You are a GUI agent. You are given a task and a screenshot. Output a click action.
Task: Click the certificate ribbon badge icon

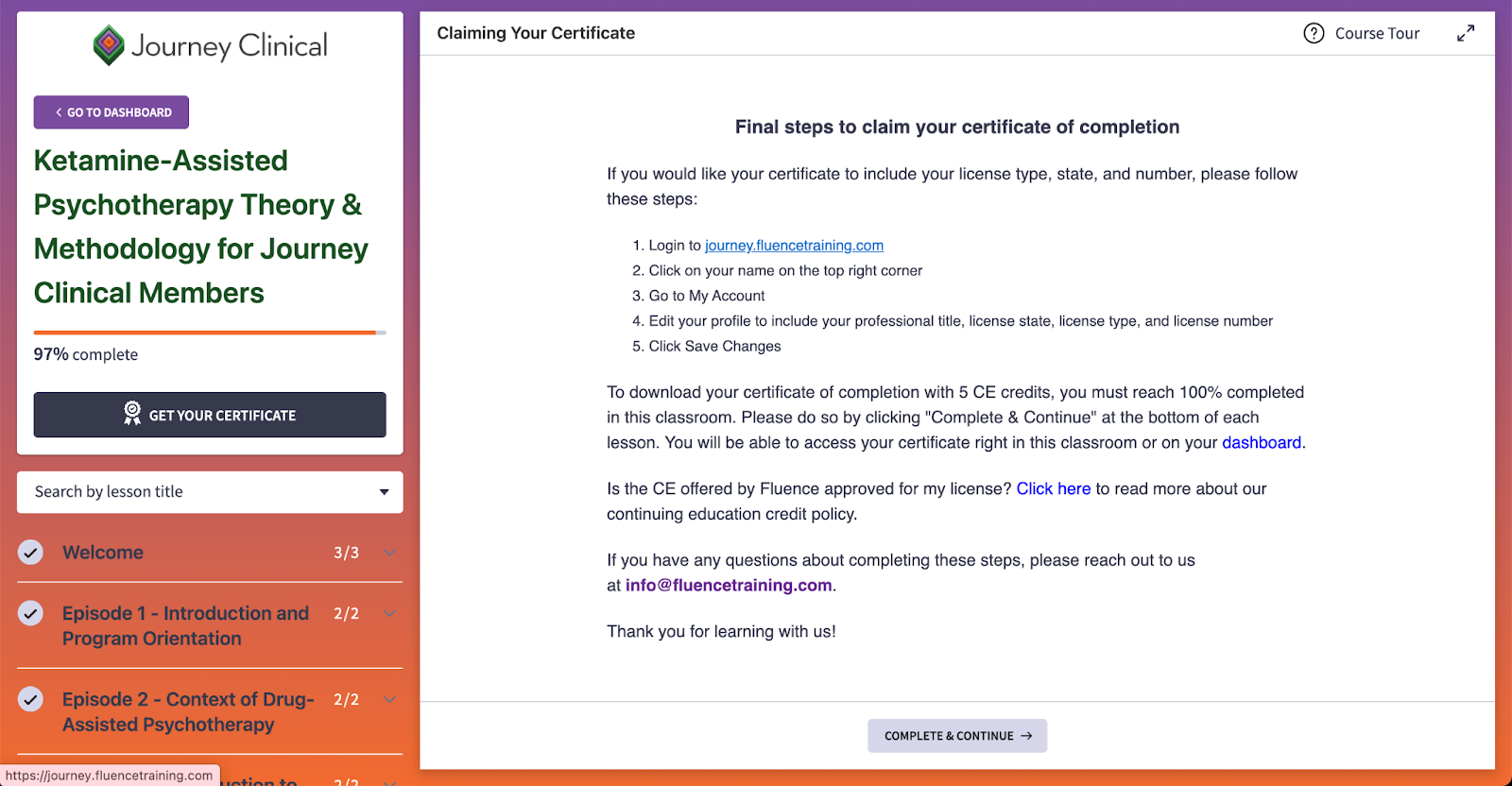coord(132,414)
